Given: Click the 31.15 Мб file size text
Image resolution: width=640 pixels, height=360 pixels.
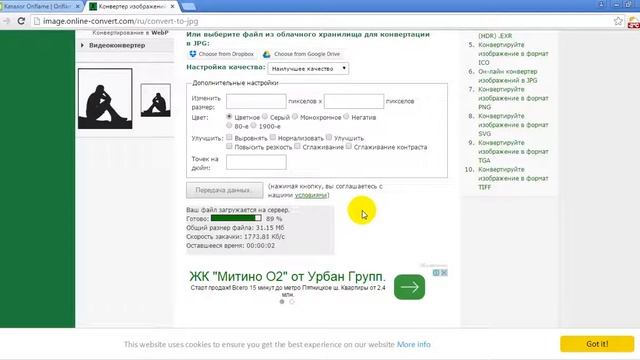Looking at the screenshot, I should coord(270,228).
